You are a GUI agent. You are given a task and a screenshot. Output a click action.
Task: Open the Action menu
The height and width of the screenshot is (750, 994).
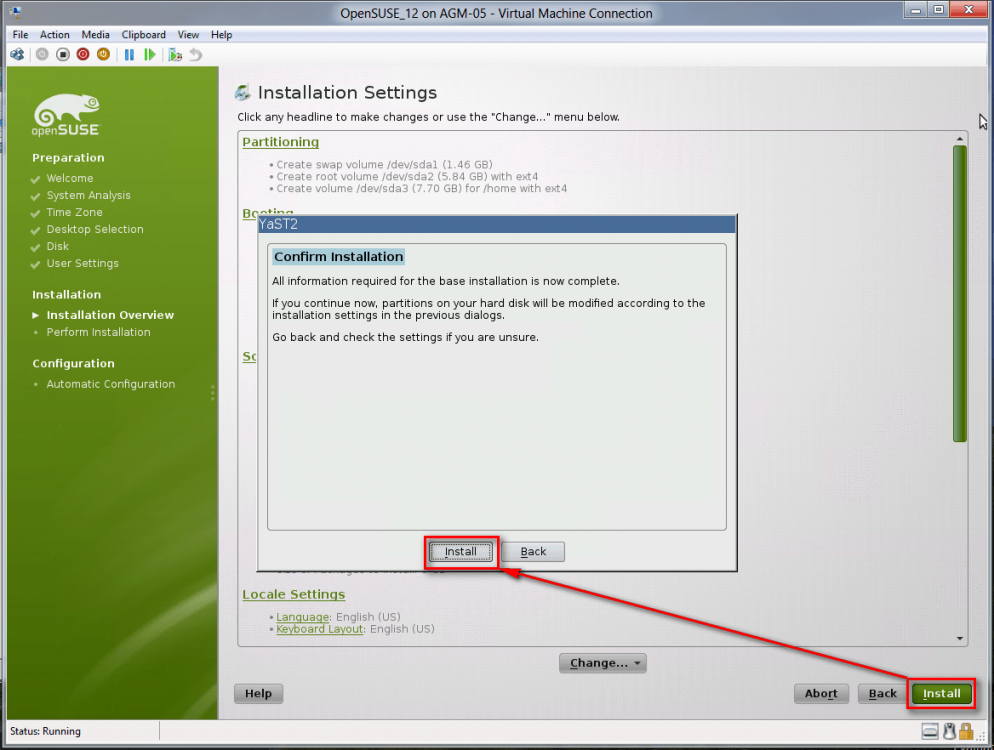pos(55,35)
